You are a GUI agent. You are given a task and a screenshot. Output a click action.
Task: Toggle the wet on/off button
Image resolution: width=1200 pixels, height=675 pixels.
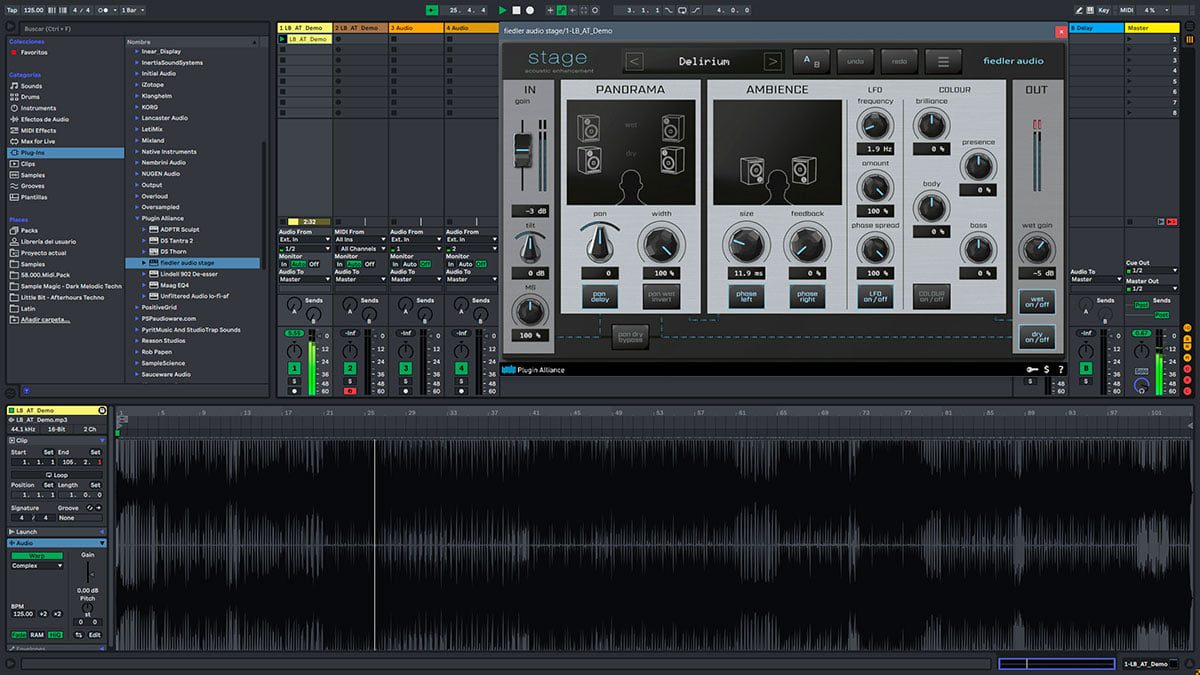[1037, 301]
